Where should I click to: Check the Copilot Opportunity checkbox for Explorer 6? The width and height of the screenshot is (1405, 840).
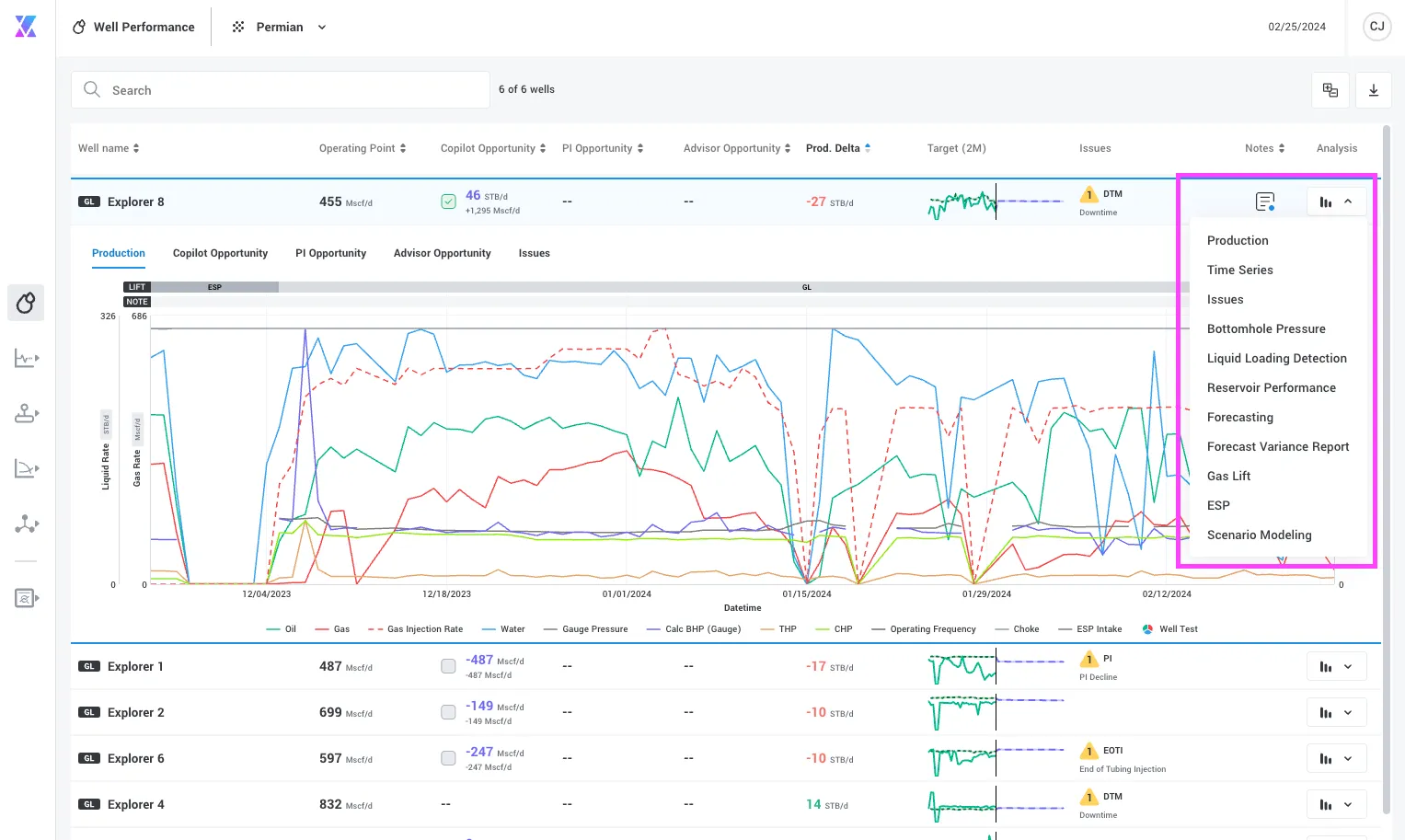tap(448, 758)
